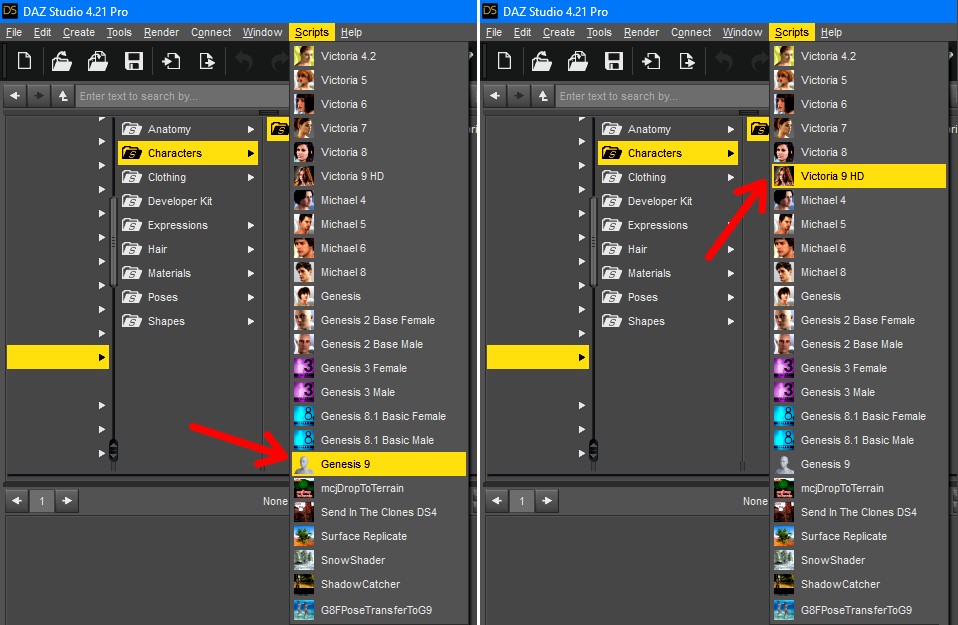Click DAZ Studio DS logo in left title bar

(10, 10)
